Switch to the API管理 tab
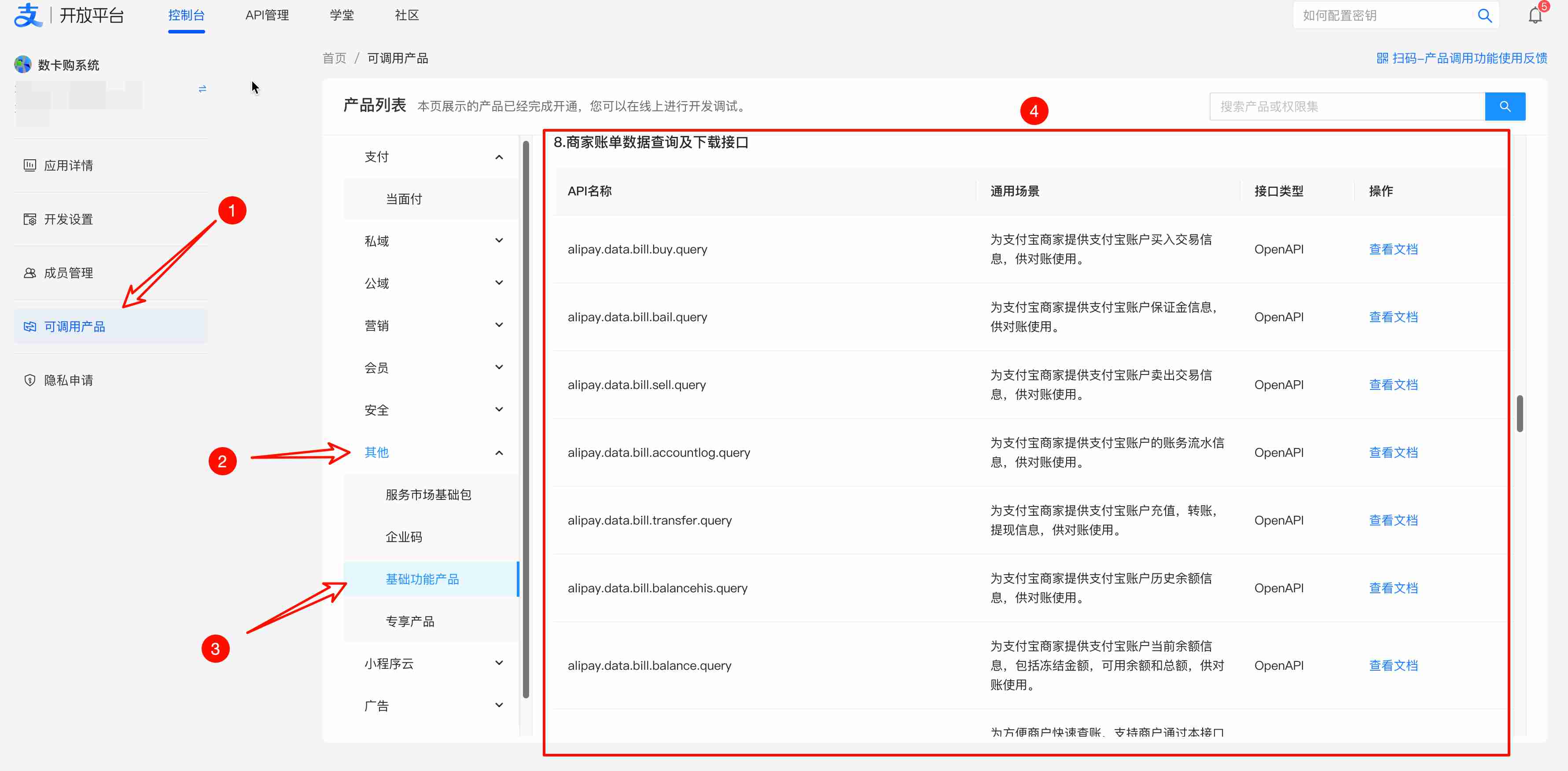The width and height of the screenshot is (1568, 771). (x=267, y=16)
